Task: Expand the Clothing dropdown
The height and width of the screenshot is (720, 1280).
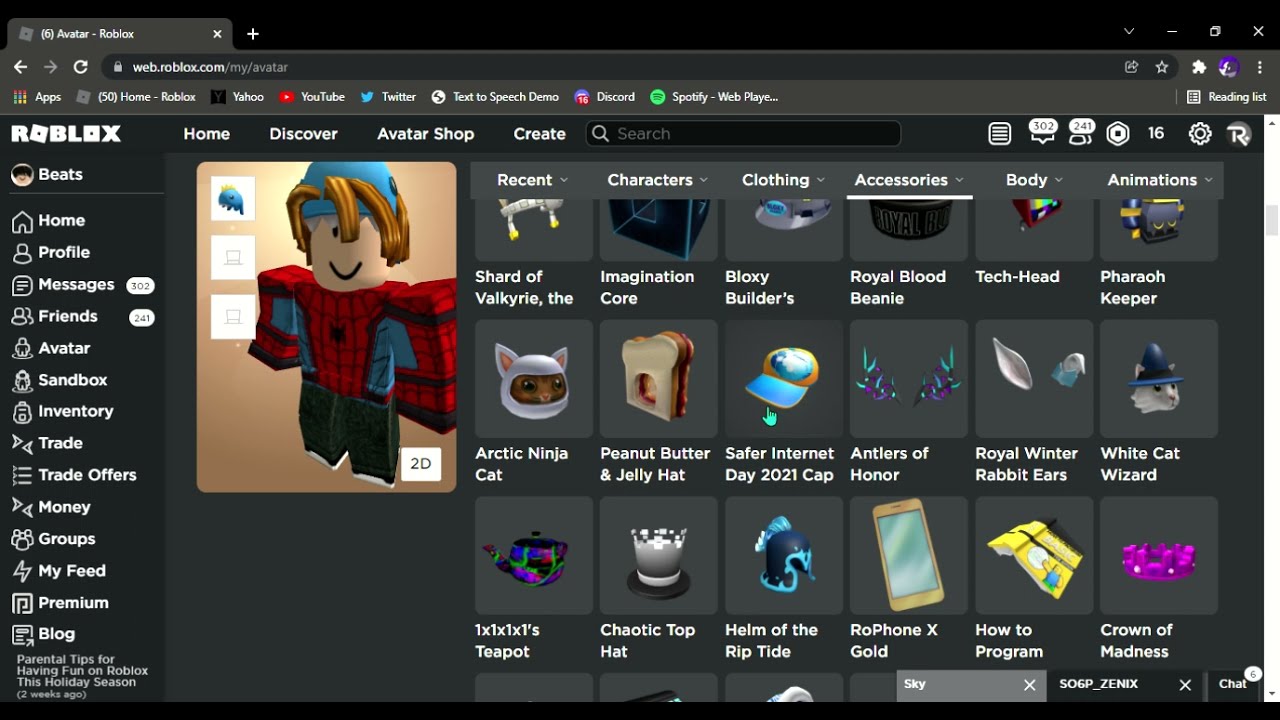Action: 784,180
